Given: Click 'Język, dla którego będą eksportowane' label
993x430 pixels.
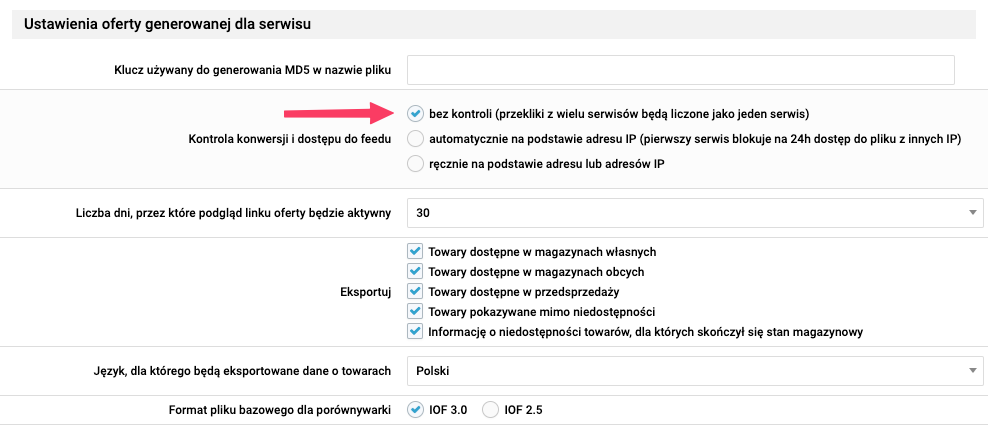Looking at the screenshot, I should (x=242, y=371).
